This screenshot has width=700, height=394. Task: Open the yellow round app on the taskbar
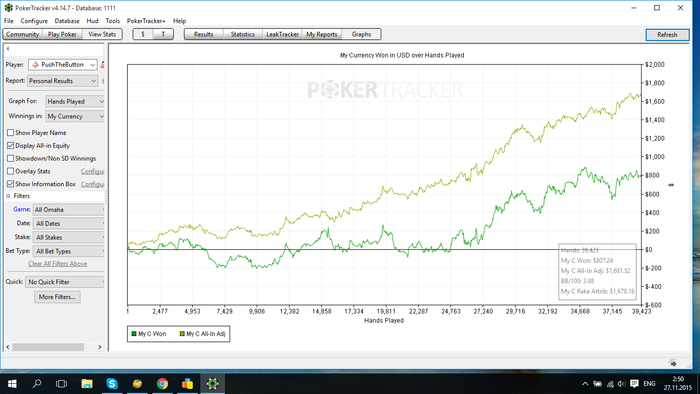click(137, 384)
